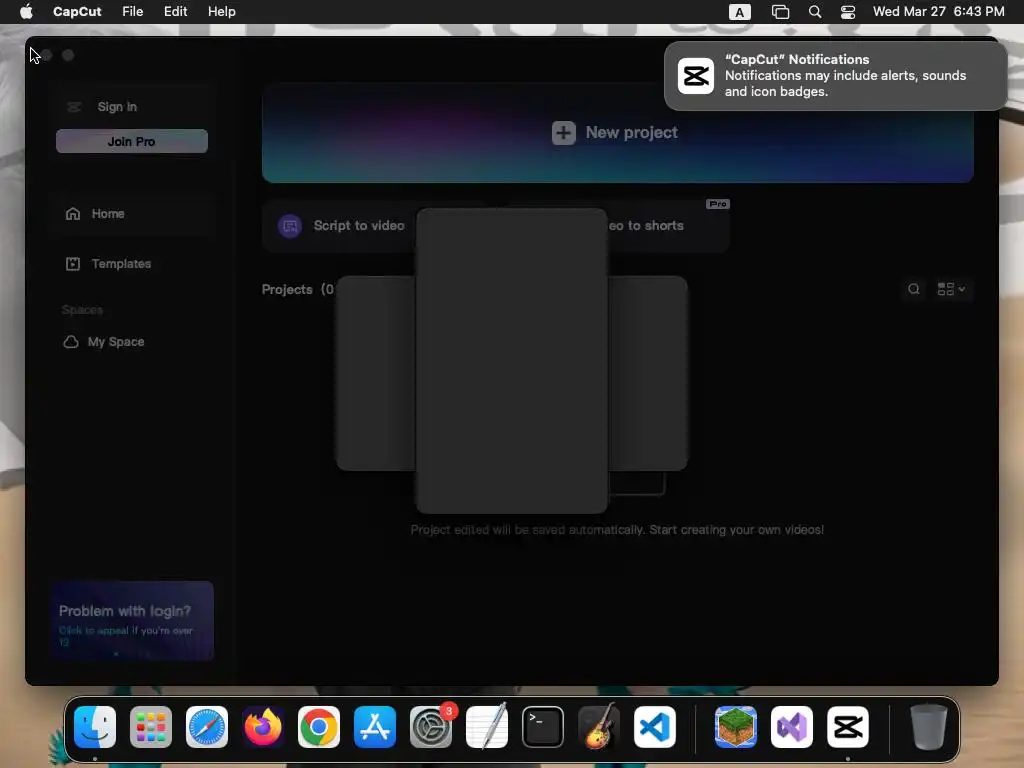The width and height of the screenshot is (1024, 768).
Task: Click the video to shorts card
Action: tap(667, 226)
